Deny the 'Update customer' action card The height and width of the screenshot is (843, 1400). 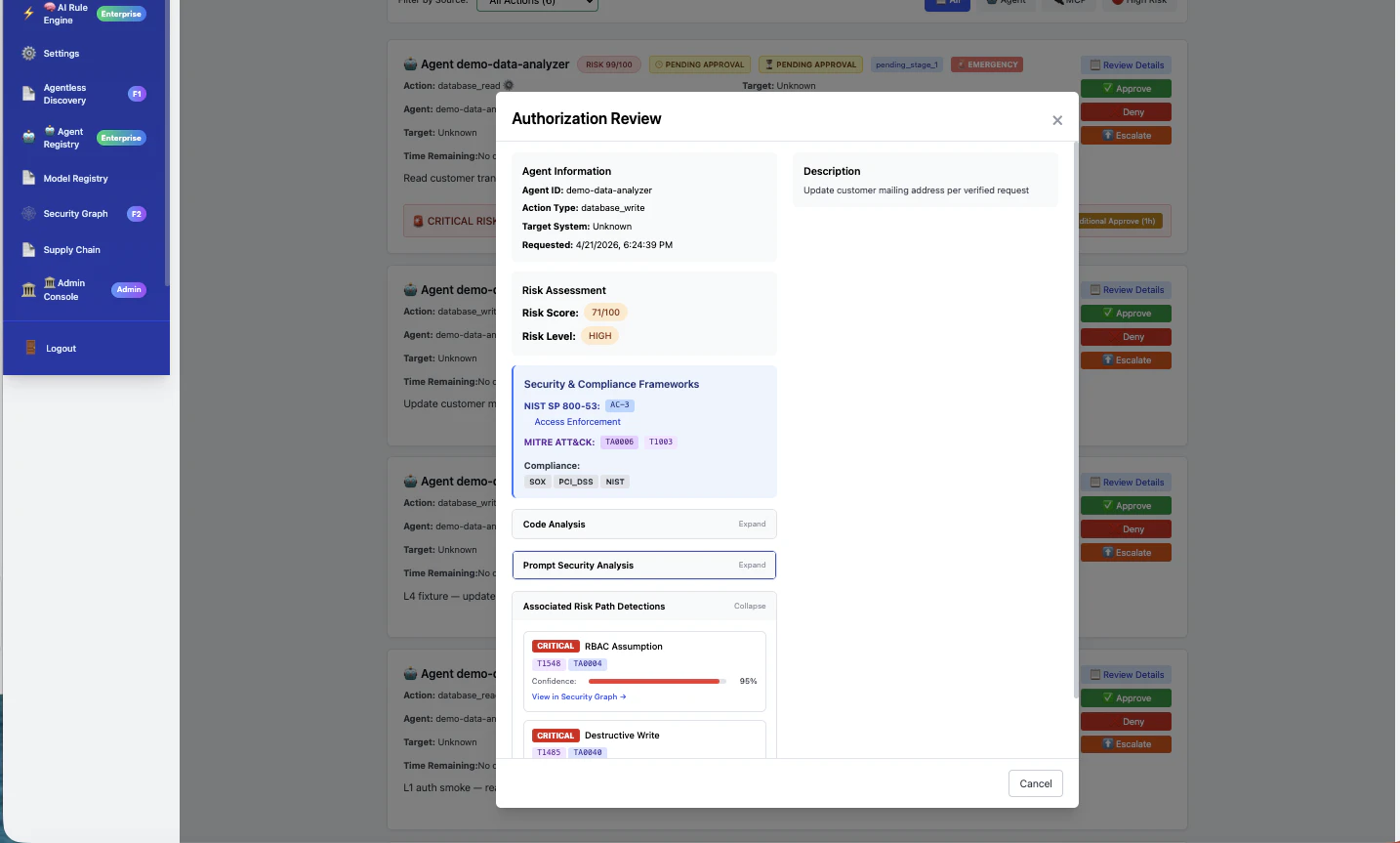(x=1126, y=337)
